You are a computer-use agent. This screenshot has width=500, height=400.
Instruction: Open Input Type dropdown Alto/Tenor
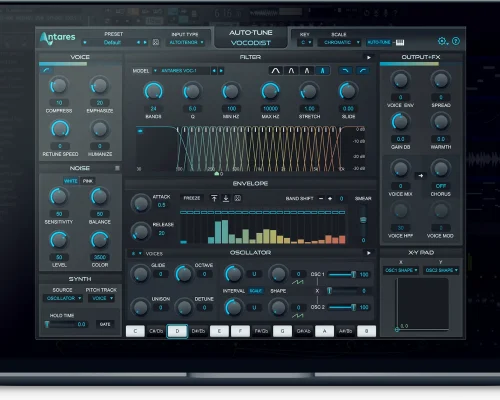pos(186,42)
